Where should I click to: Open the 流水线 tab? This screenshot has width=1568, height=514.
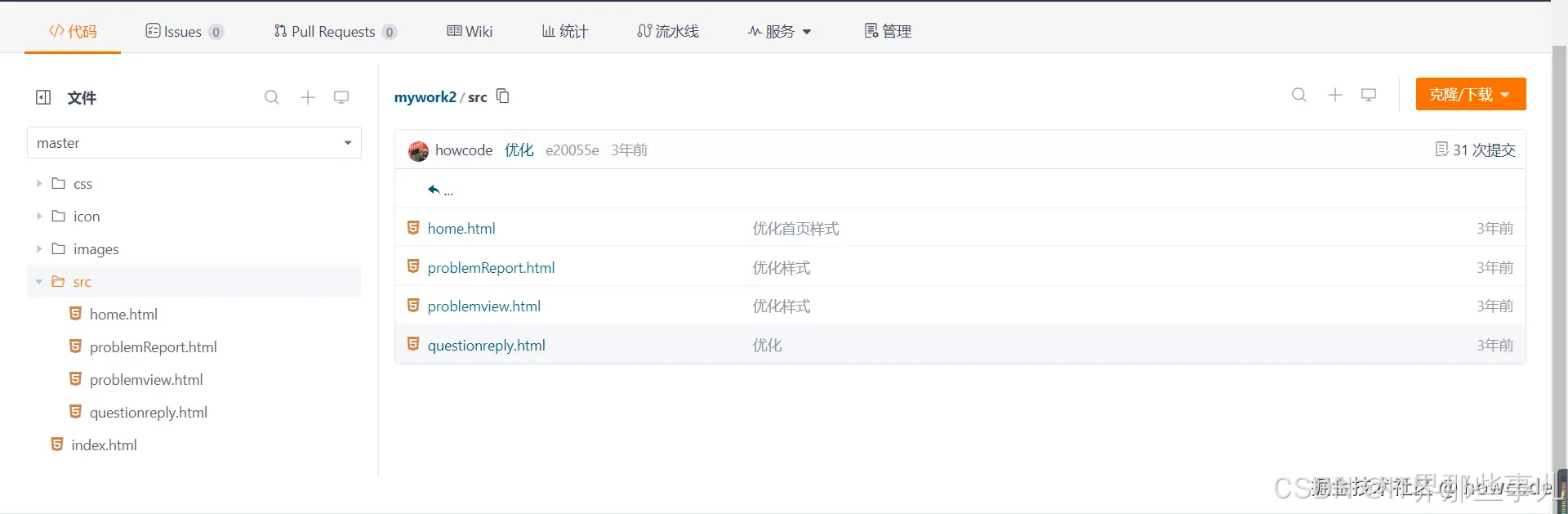coord(668,31)
